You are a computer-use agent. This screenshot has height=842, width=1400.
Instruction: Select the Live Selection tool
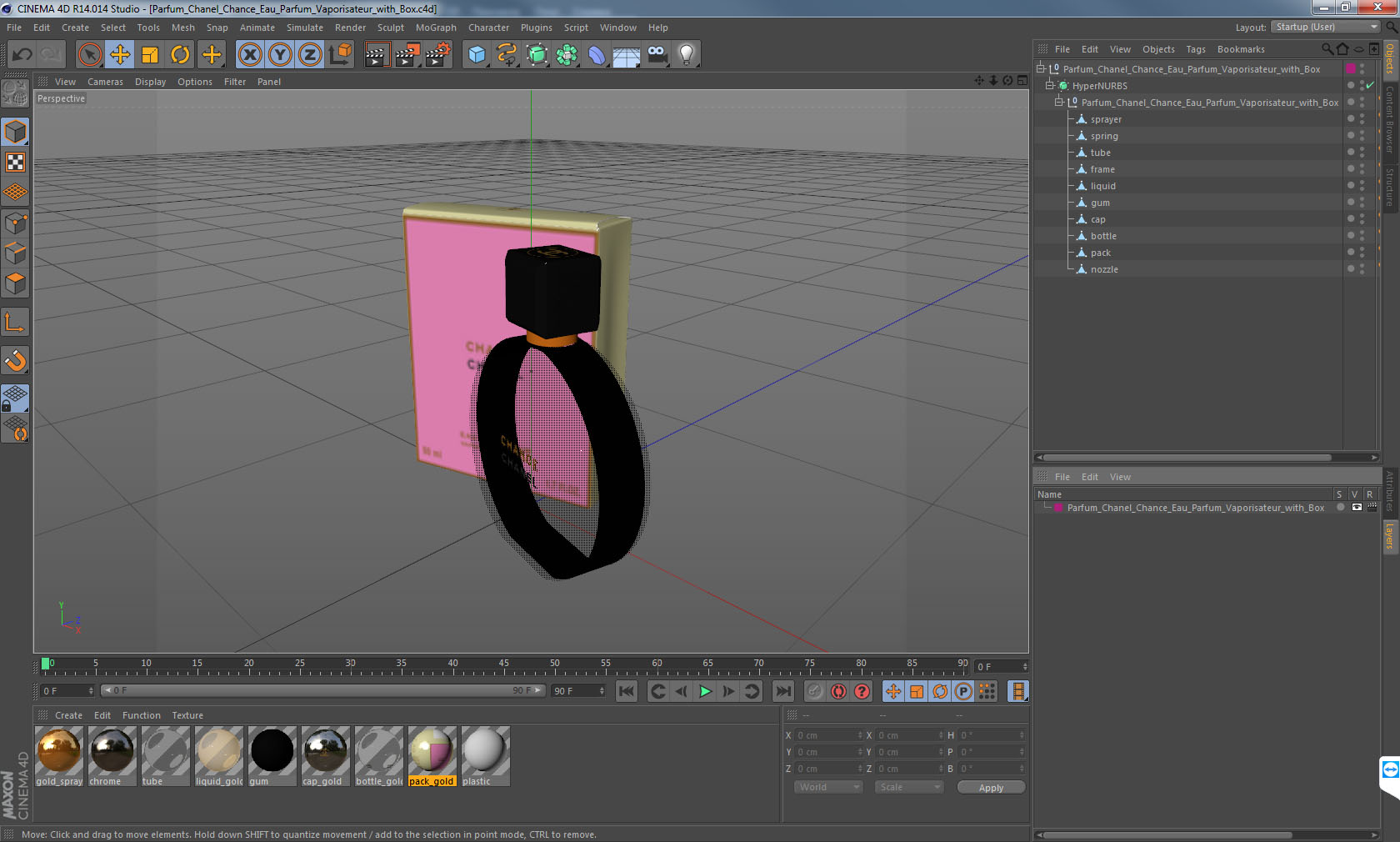point(89,55)
